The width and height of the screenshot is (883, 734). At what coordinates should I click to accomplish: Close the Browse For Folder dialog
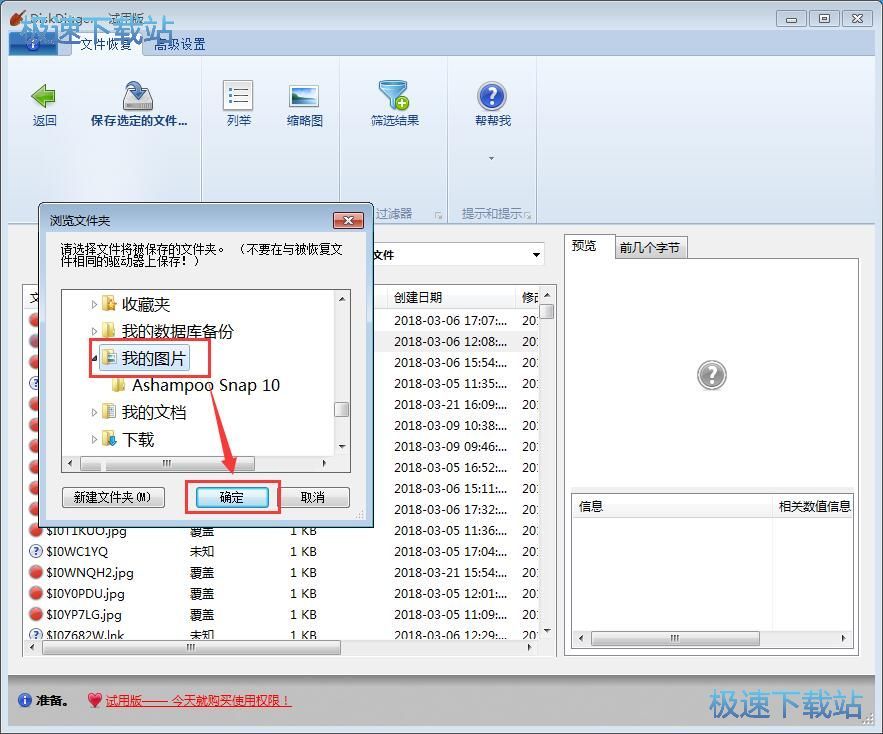(348, 220)
